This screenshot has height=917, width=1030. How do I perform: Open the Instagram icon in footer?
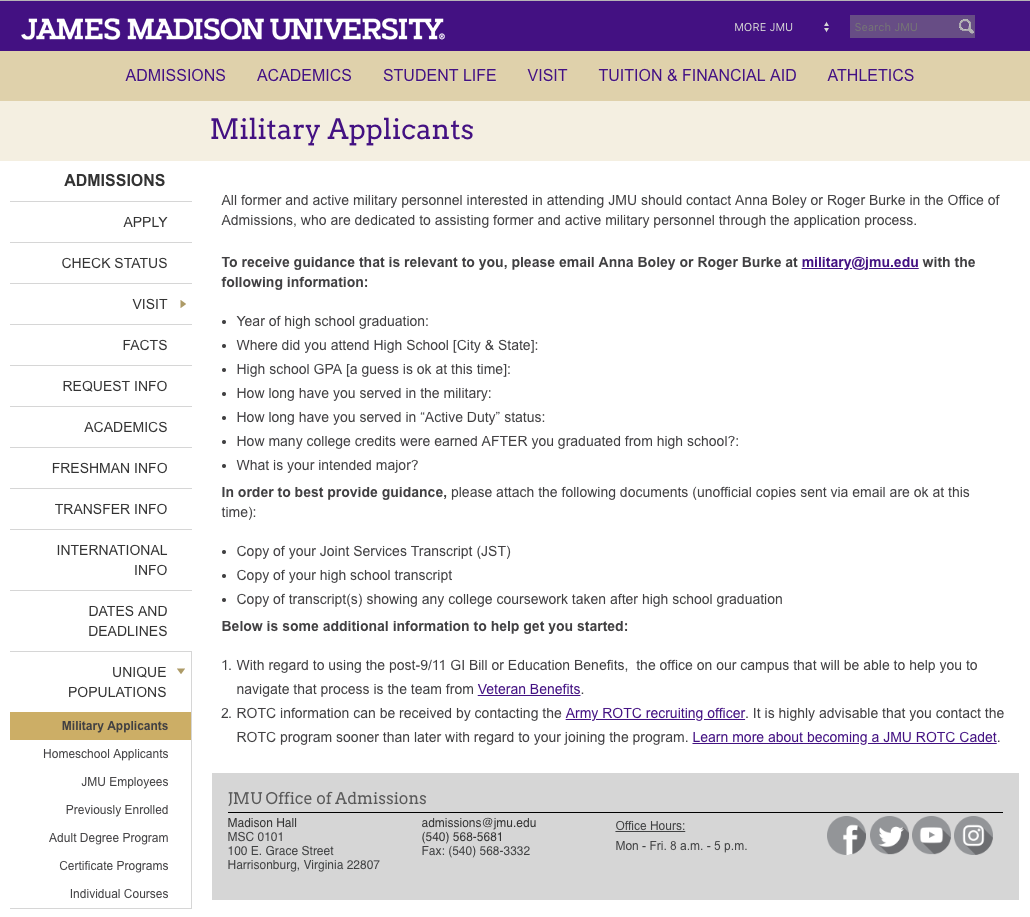(x=973, y=836)
